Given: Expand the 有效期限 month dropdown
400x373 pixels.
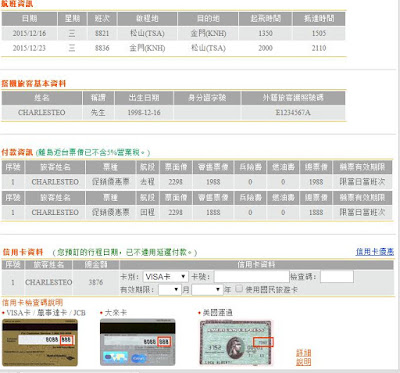Looking at the screenshot, I should tap(170, 290).
